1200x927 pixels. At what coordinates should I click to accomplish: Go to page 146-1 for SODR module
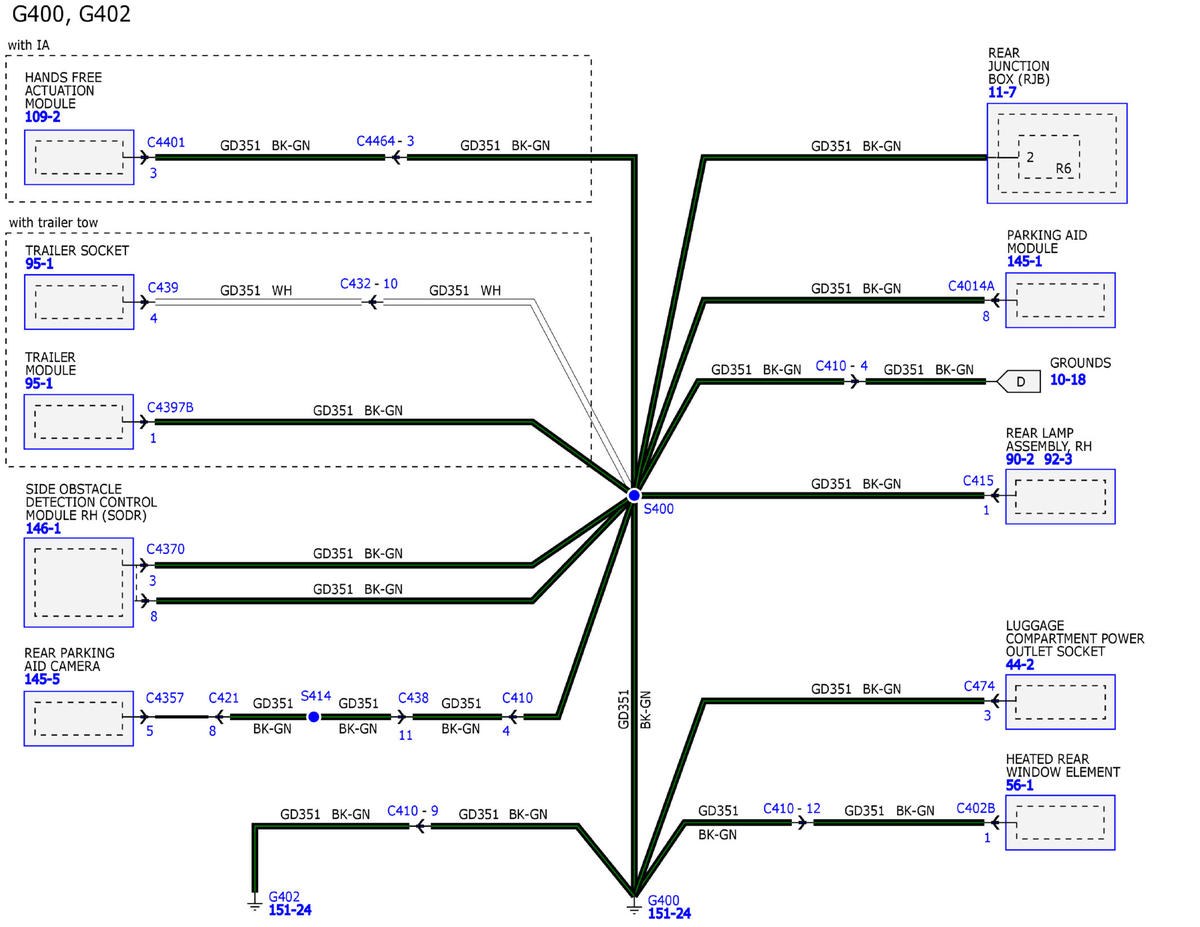(43, 528)
